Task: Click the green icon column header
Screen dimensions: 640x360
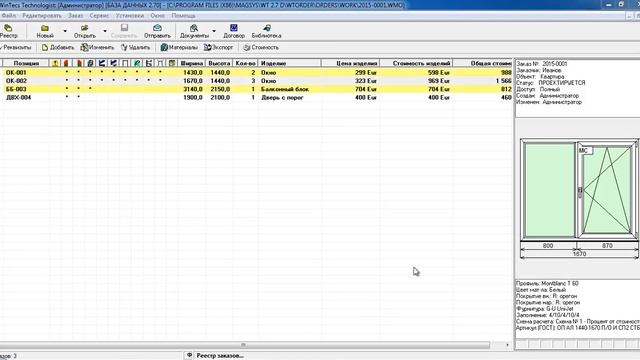Action: point(137,63)
